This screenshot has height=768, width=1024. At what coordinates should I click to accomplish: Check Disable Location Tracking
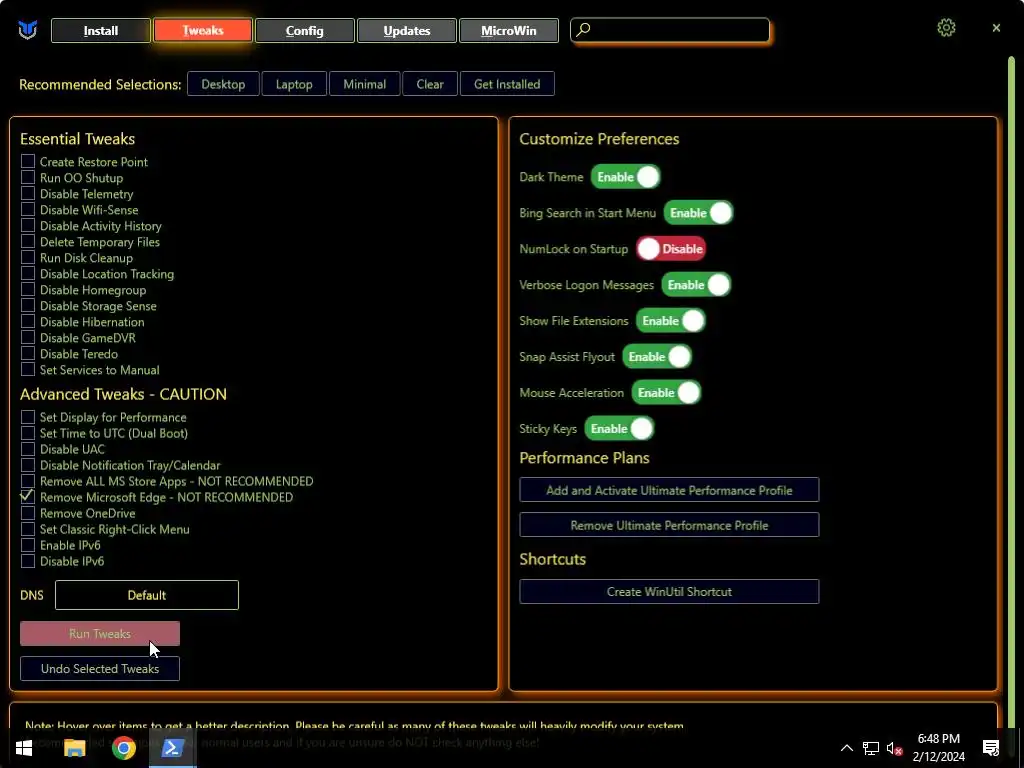click(27, 273)
